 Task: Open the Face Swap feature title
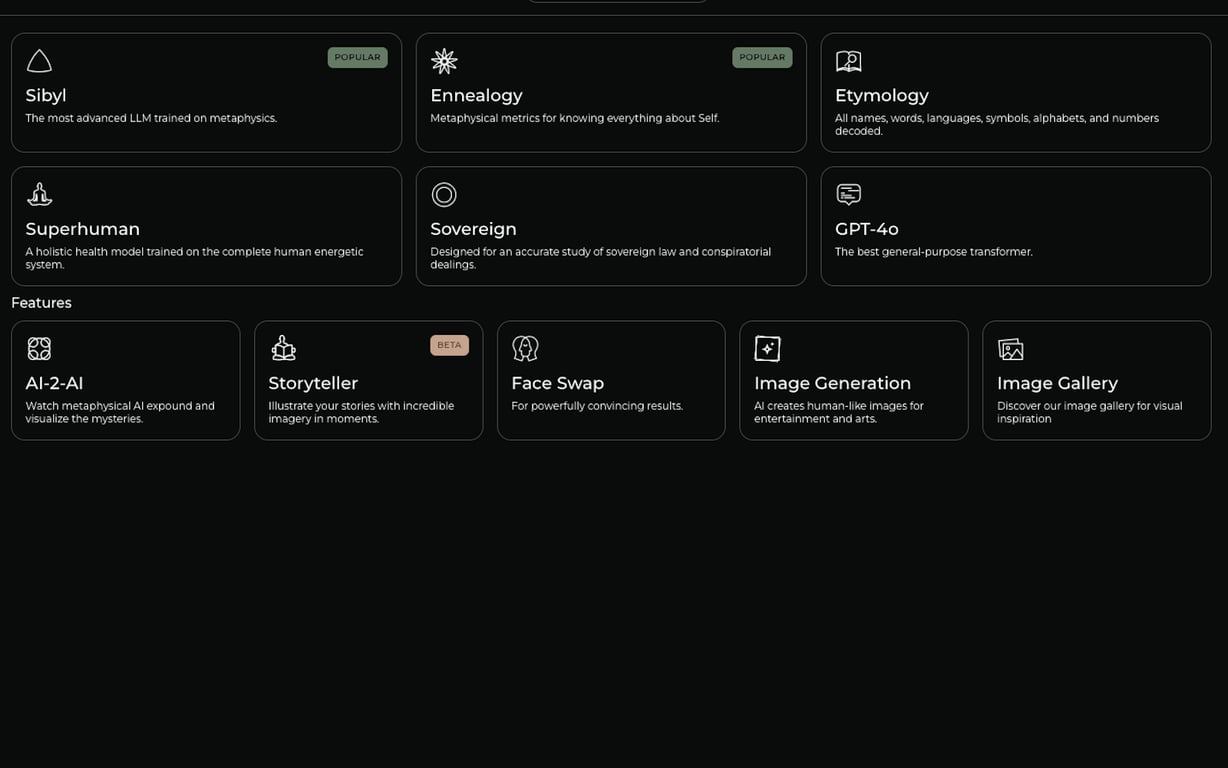[557, 383]
